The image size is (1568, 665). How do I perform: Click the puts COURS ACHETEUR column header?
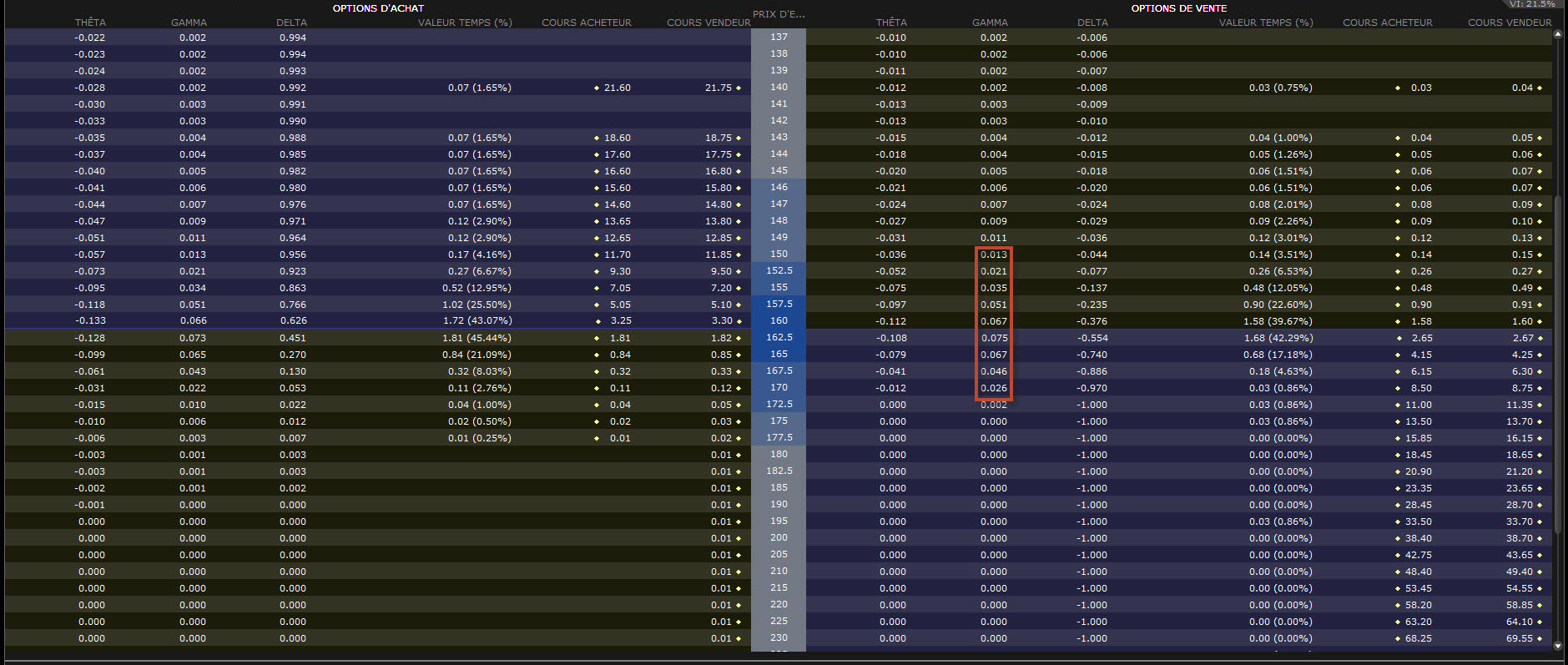[1387, 23]
